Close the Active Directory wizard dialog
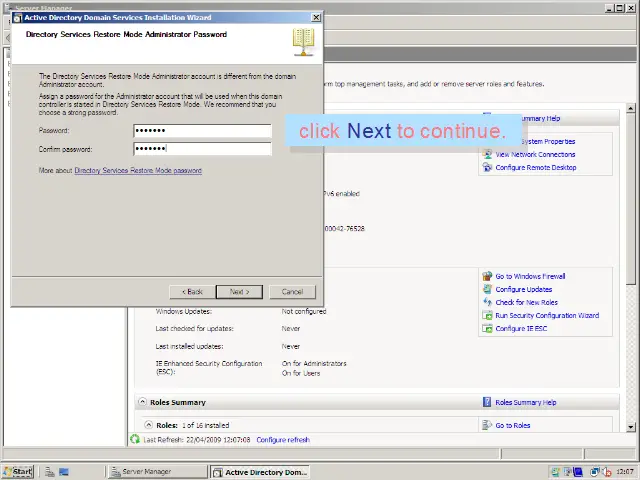Screen dimensions: 640x480 pyautogui.click(x=316, y=18)
